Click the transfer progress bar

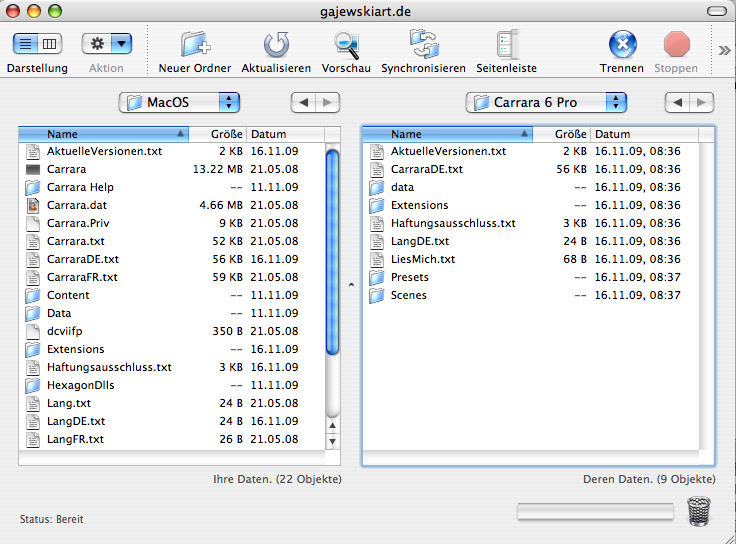pos(595,511)
